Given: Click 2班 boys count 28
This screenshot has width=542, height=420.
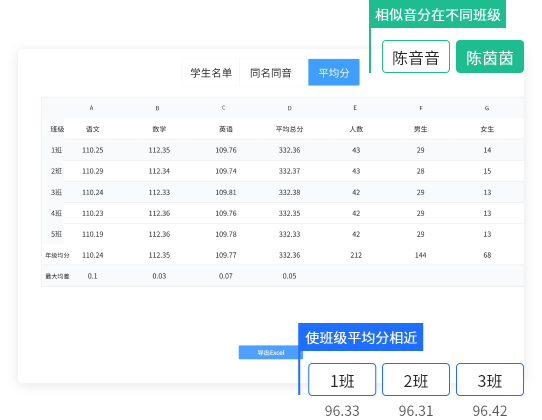Looking at the screenshot, I should pyautogui.click(x=420, y=171).
